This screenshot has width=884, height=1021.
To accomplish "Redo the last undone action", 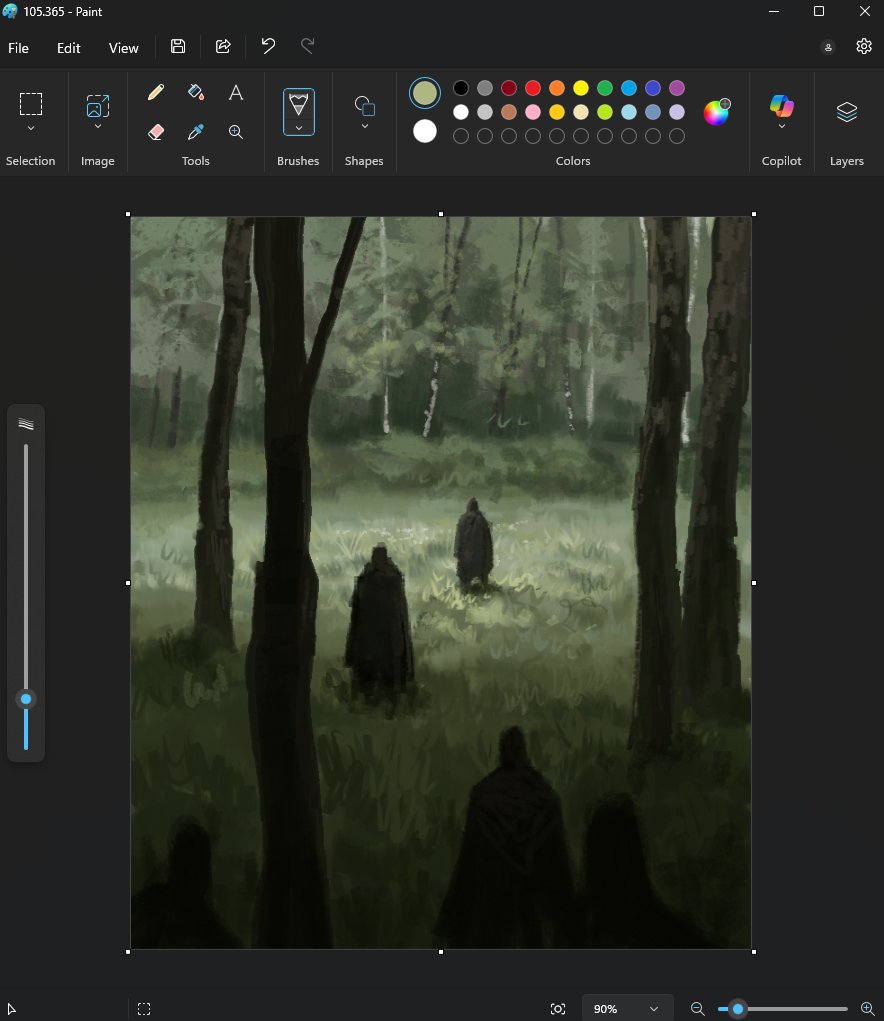I will (x=307, y=46).
